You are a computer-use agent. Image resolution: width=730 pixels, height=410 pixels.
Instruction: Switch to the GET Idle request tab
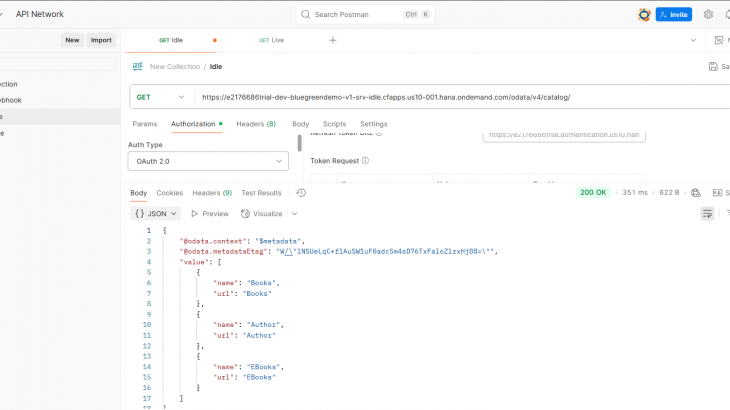pos(171,40)
